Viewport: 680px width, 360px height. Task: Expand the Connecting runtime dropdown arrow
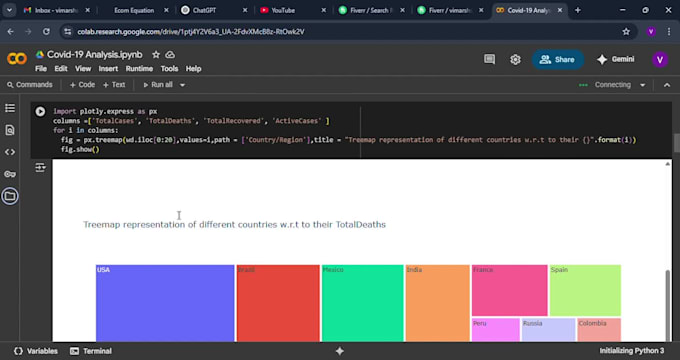click(643, 85)
